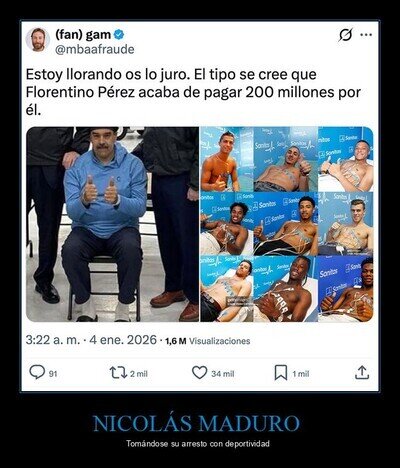The height and width of the screenshot is (468, 400).
Task: Open the right collage of Sanitas medical photos
Action: pos(287,224)
